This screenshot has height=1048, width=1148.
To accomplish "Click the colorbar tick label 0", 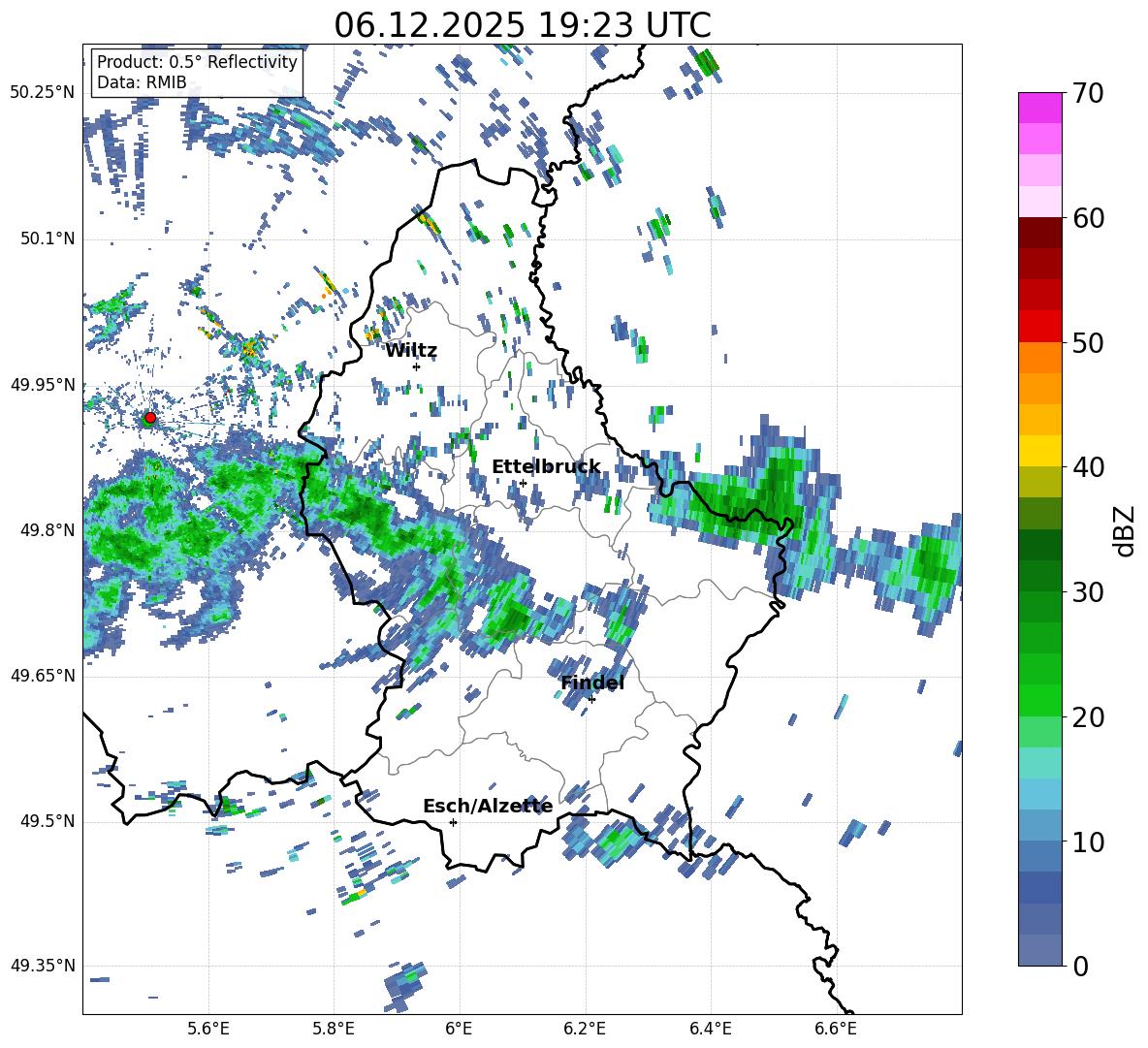I will coord(1080,967).
